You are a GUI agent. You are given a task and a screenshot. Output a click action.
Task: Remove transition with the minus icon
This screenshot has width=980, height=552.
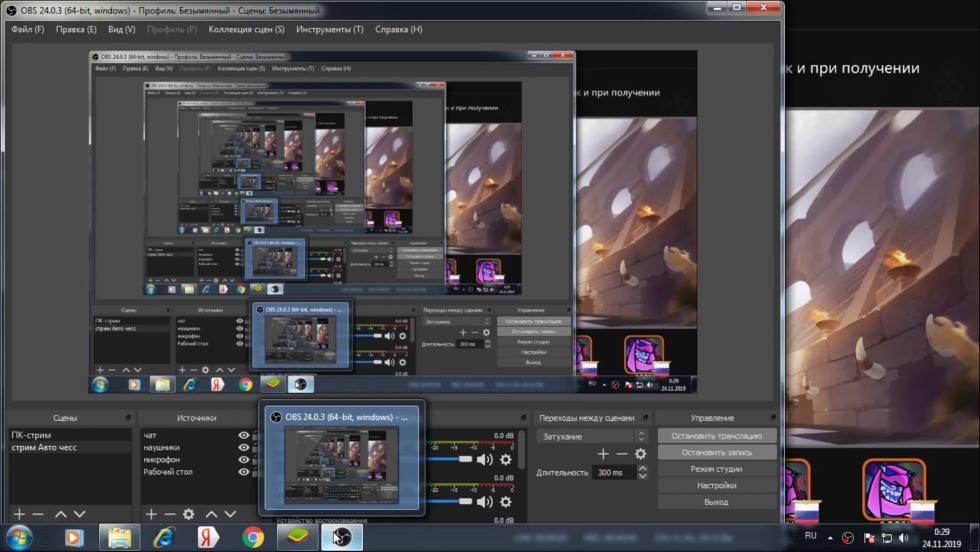tap(622, 454)
